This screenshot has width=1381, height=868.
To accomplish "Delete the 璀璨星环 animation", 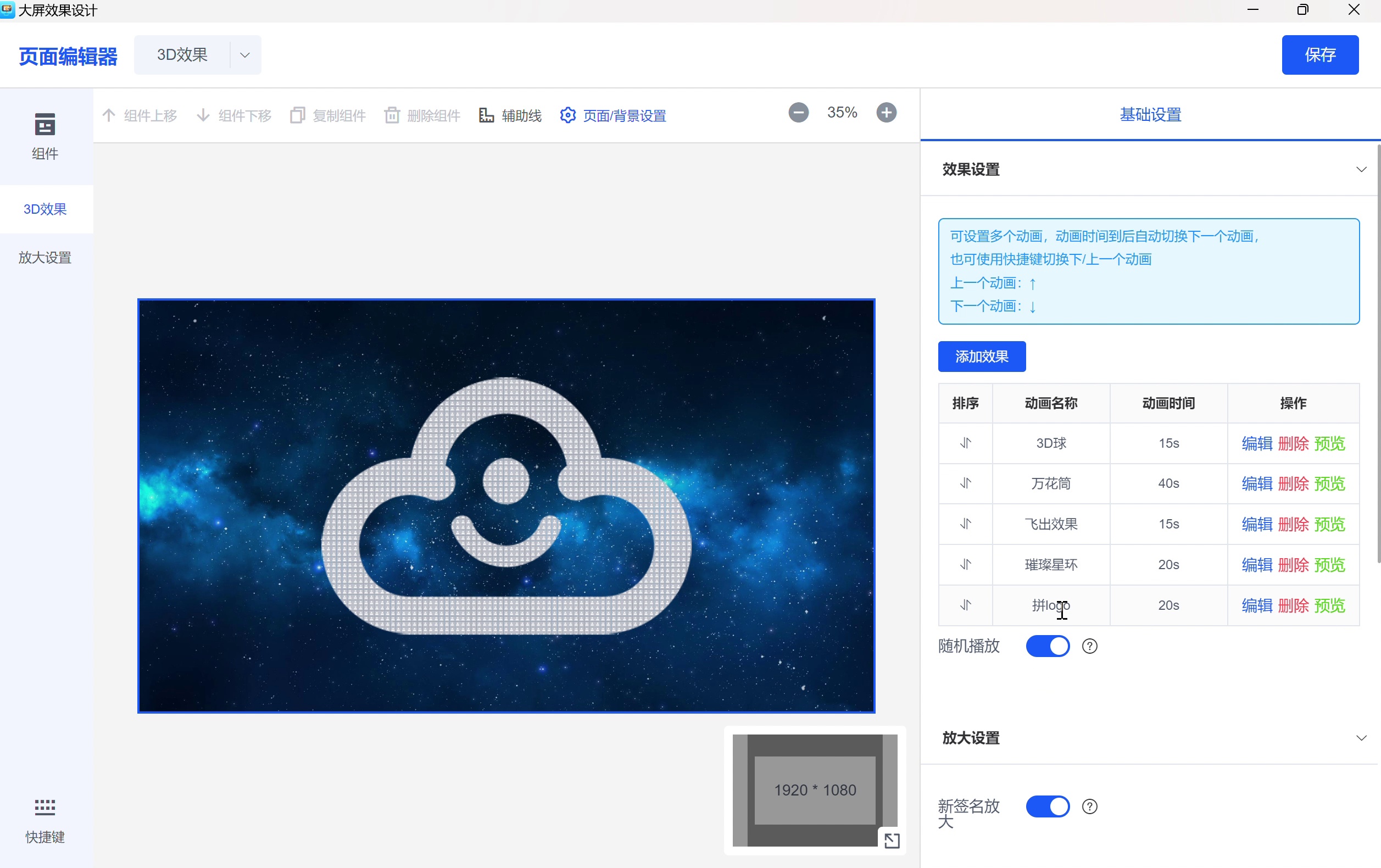I will coord(1293,565).
